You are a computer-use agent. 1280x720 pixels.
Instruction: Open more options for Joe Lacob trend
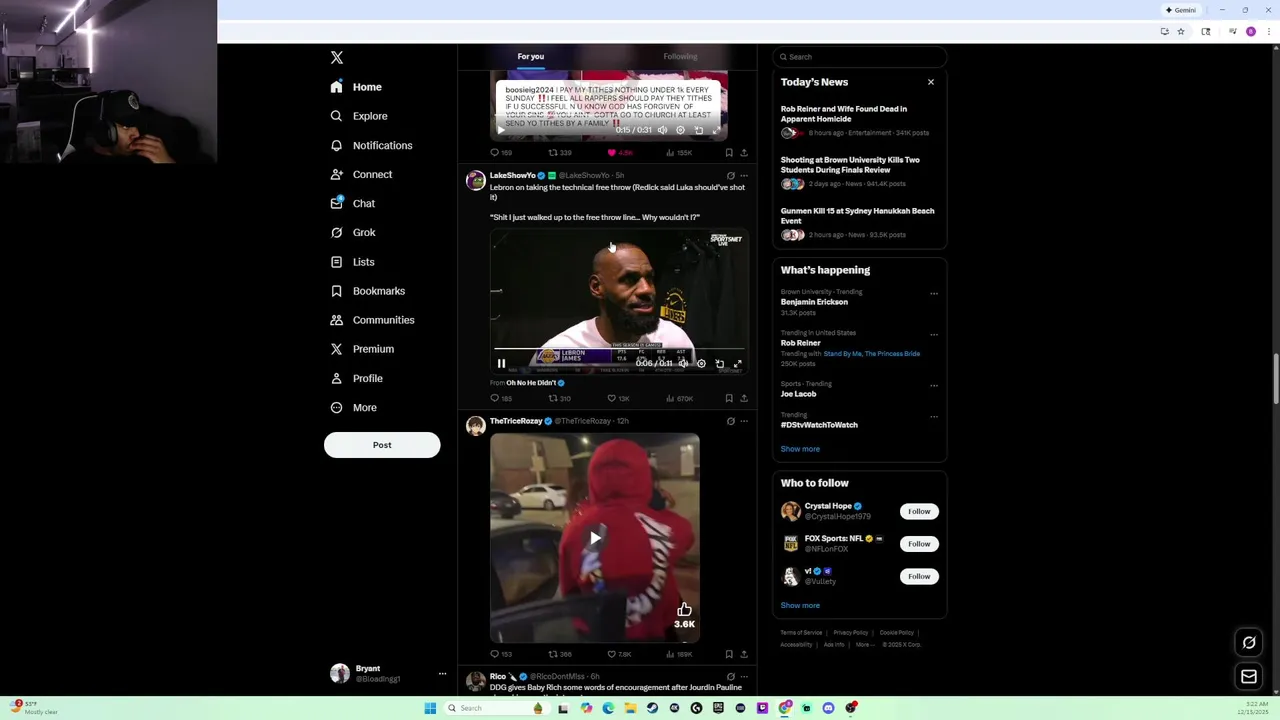point(934,385)
